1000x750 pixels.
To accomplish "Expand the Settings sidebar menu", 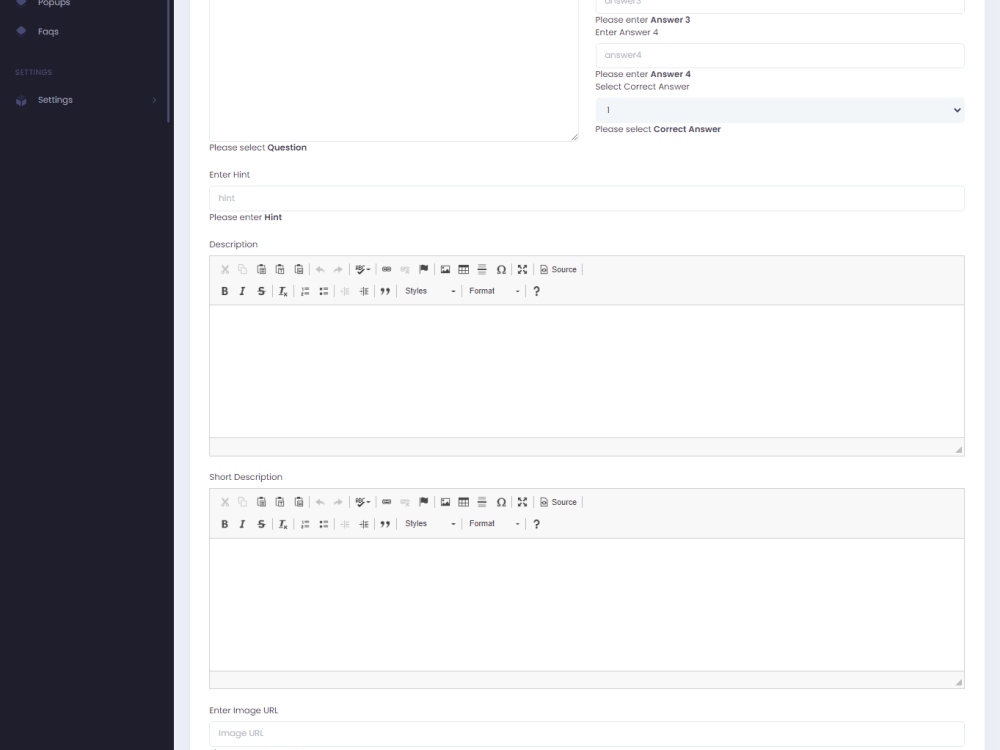I will coord(55,99).
